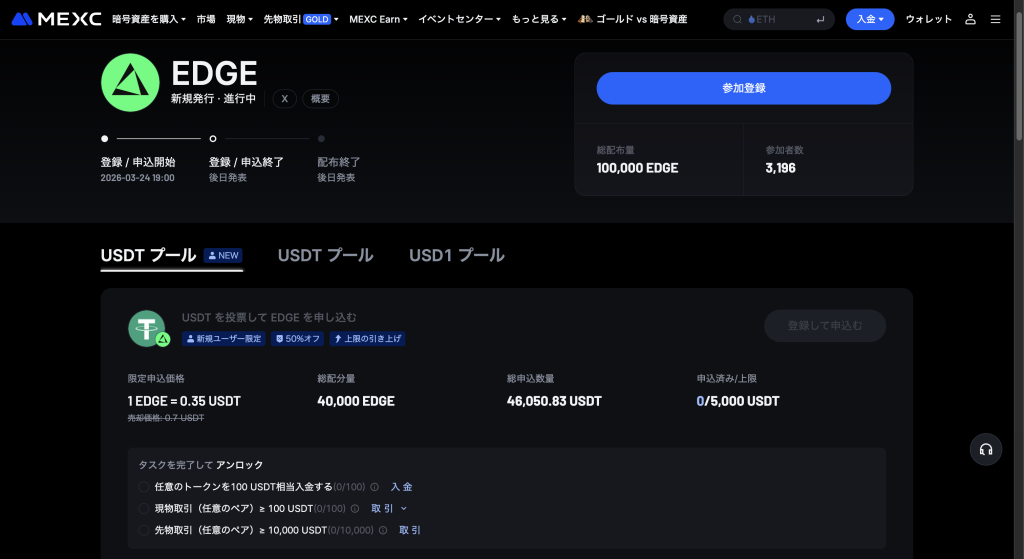Click info icon beside futures trade task
This screenshot has width=1024, height=559.
point(383,530)
